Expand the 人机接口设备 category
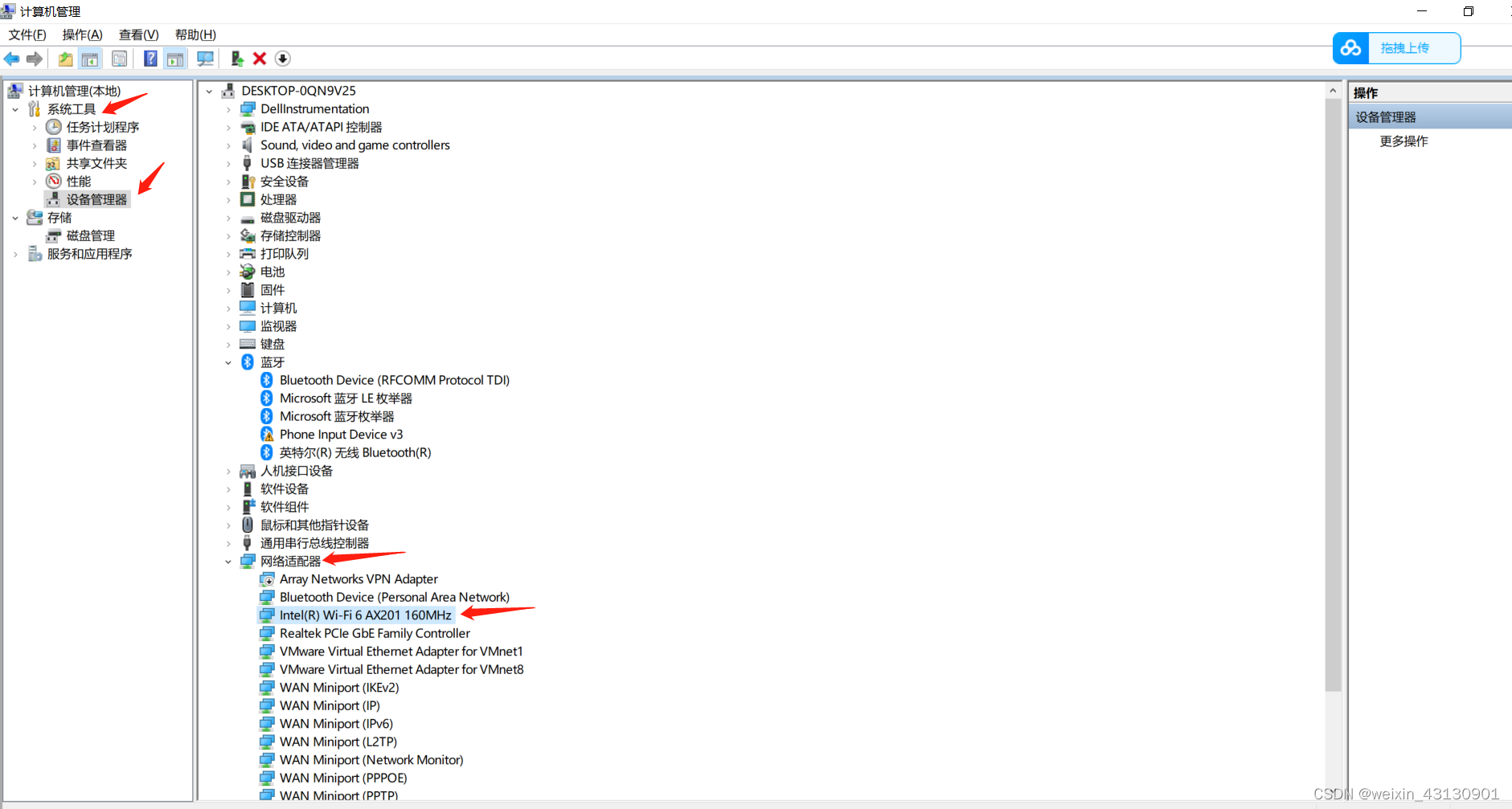 [x=228, y=471]
